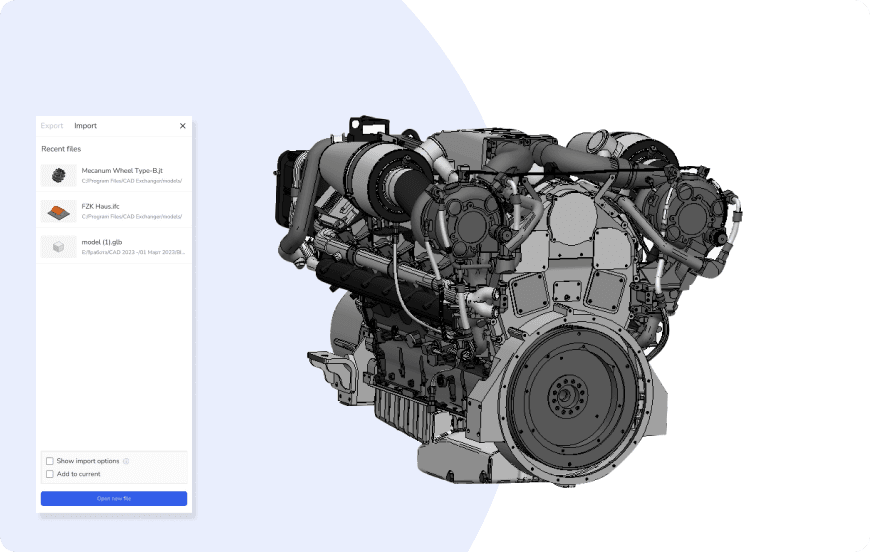Close the Import panel with the X

(183, 126)
